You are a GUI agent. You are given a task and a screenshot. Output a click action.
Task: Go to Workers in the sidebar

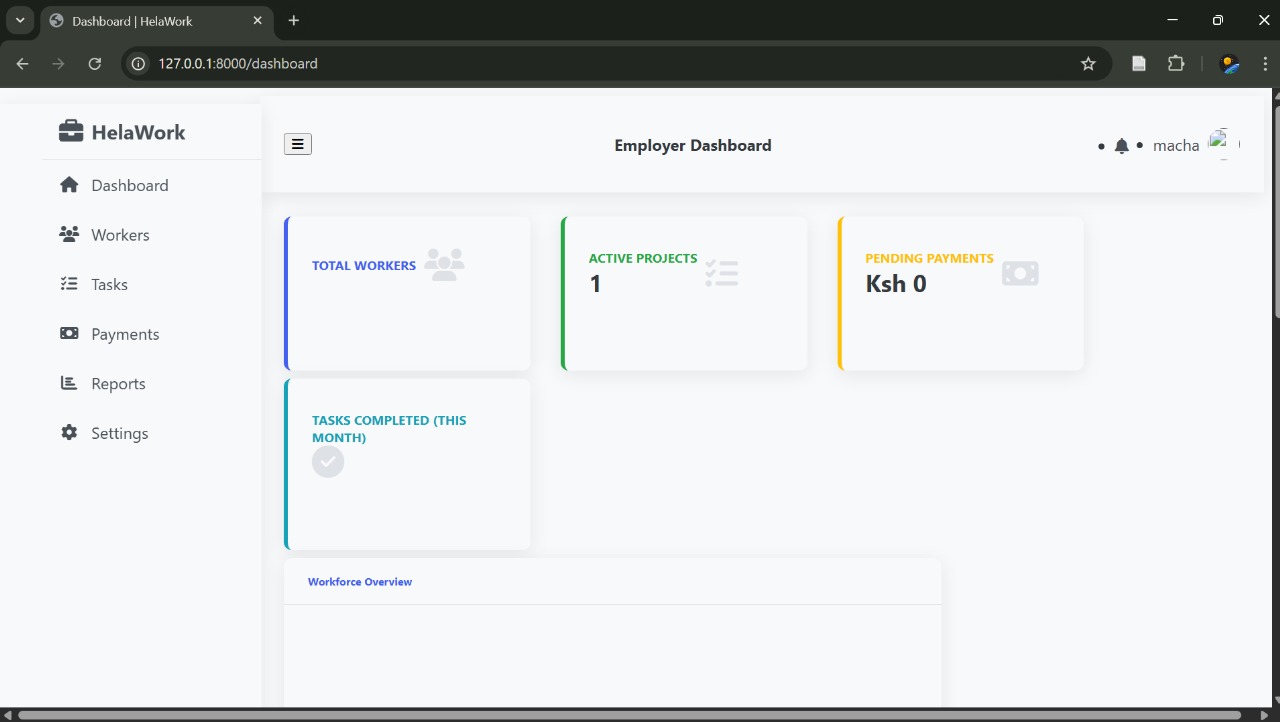click(120, 235)
